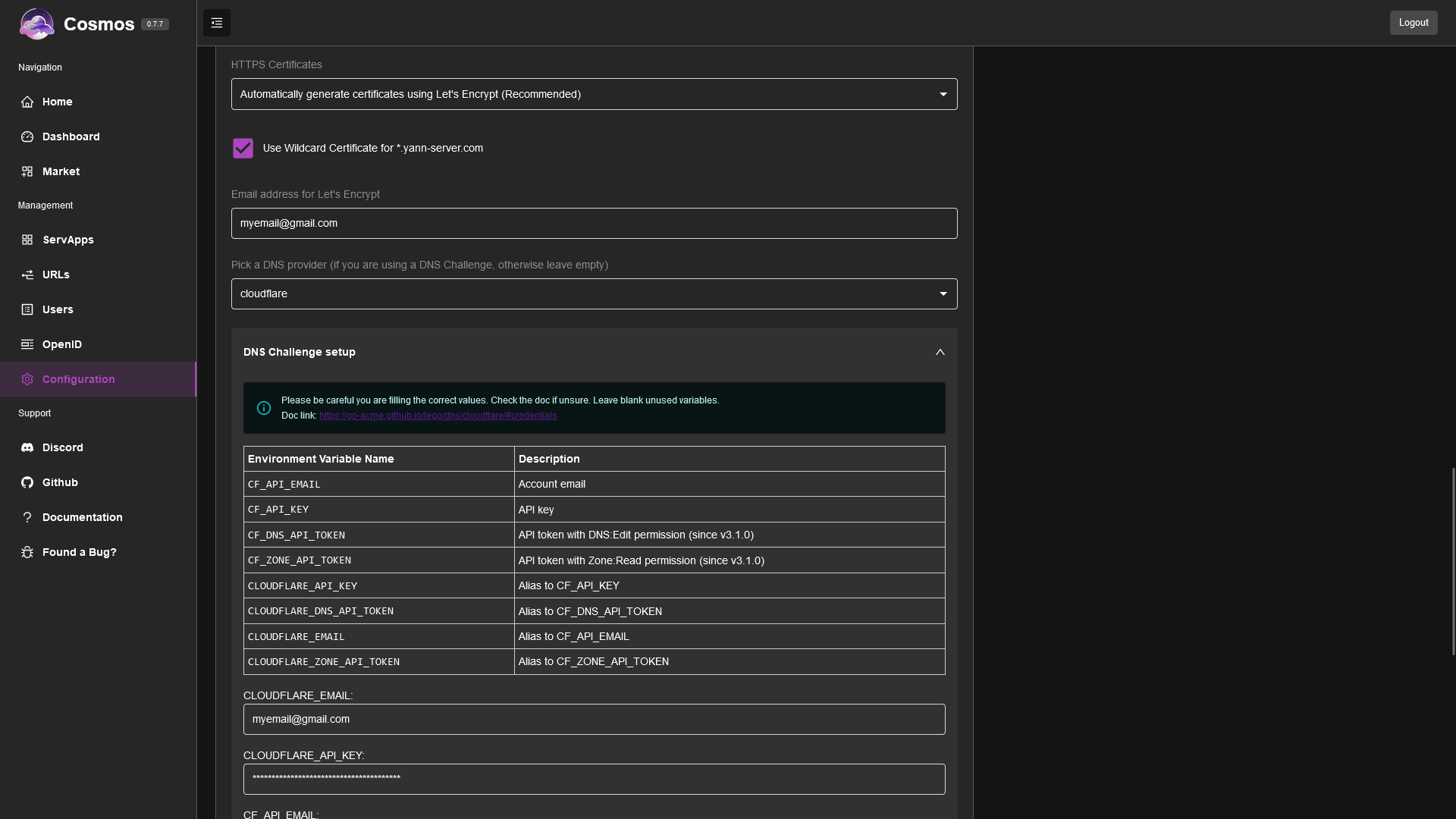This screenshot has height=819, width=1456.
Task: Open the lego cloudflare credentials doc link
Action: tap(438, 416)
